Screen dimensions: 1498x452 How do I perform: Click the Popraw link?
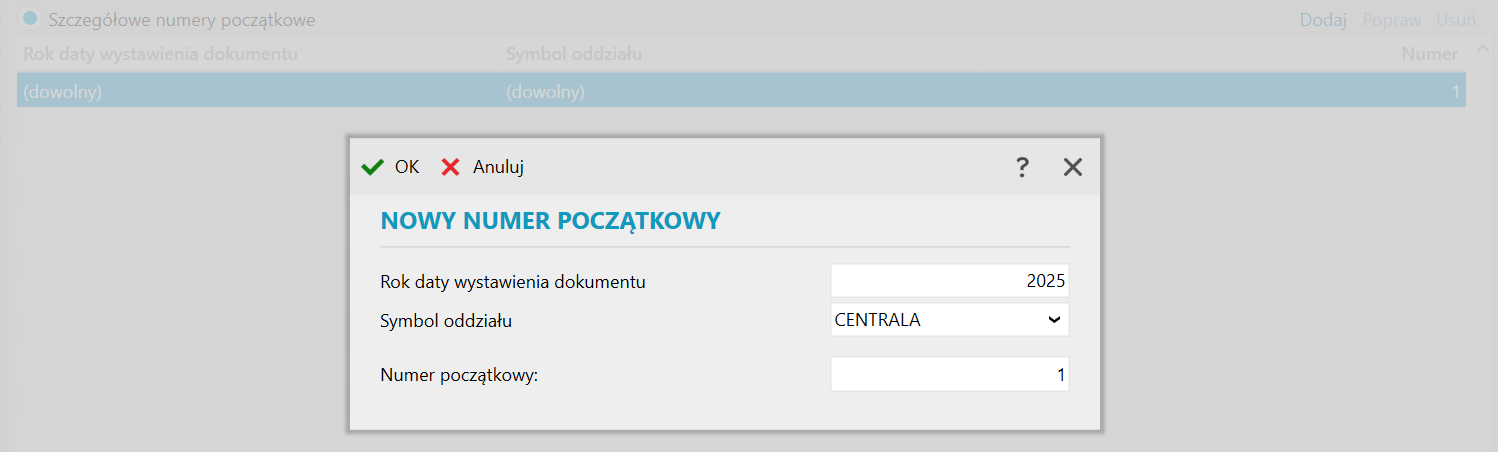(x=1392, y=20)
